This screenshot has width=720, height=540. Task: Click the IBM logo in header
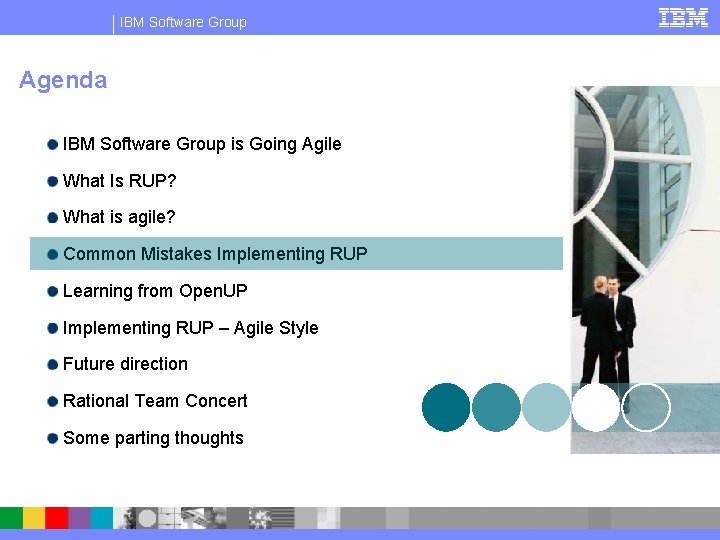pyautogui.click(x=683, y=18)
